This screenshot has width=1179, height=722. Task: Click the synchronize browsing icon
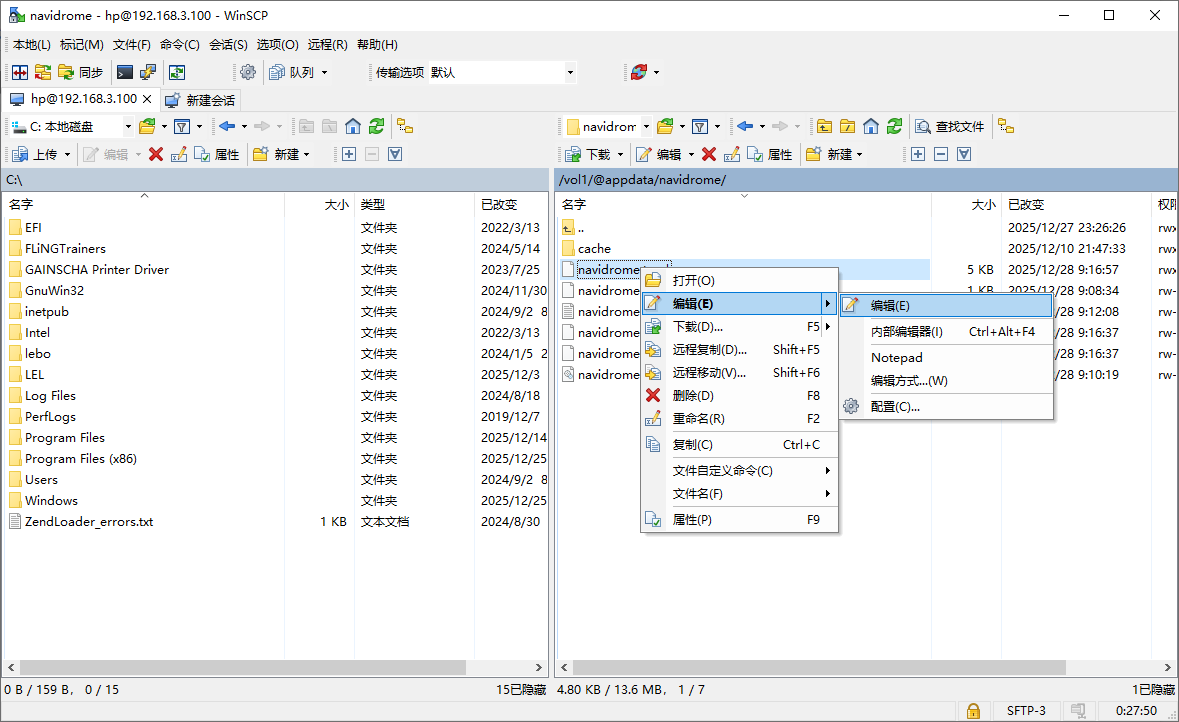(x=43, y=72)
